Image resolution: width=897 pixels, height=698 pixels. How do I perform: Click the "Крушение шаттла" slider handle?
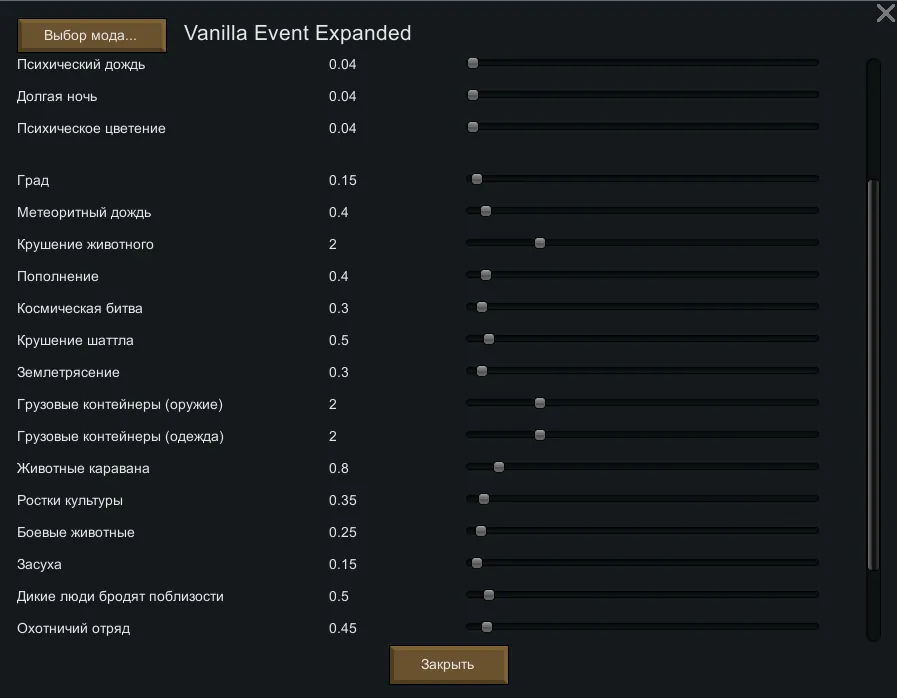[x=489, y=339]
